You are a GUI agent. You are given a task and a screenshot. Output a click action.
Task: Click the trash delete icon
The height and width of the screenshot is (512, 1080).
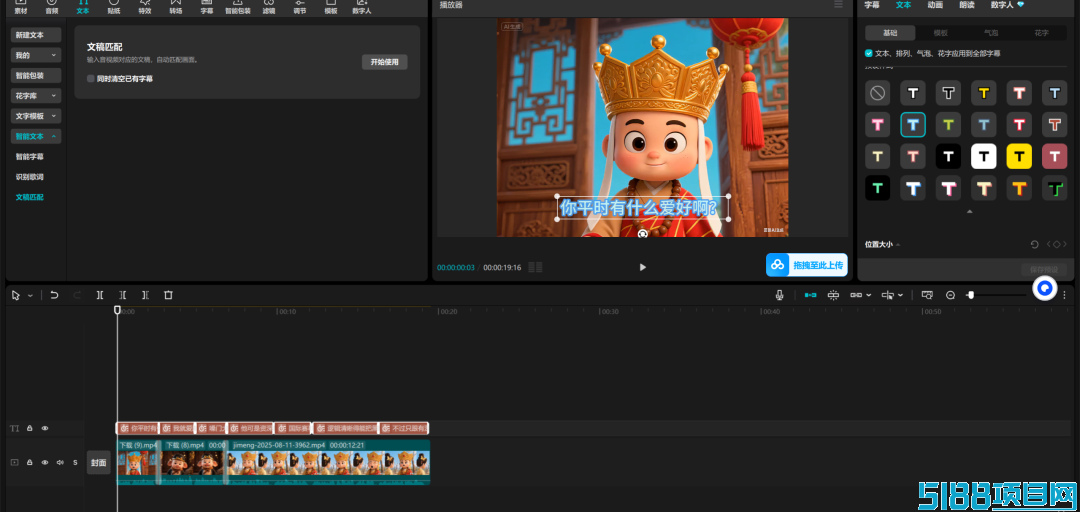(x=168, y=295)
